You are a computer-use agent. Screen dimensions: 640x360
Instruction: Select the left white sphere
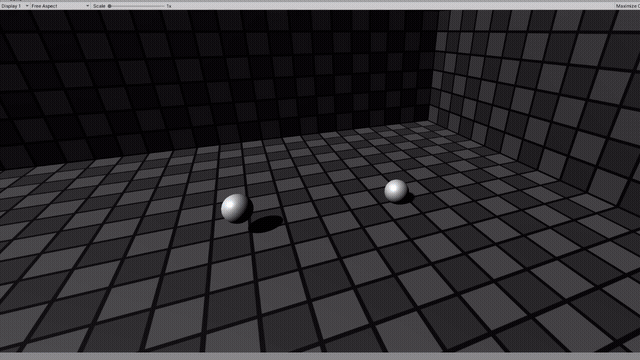(236, 208)
